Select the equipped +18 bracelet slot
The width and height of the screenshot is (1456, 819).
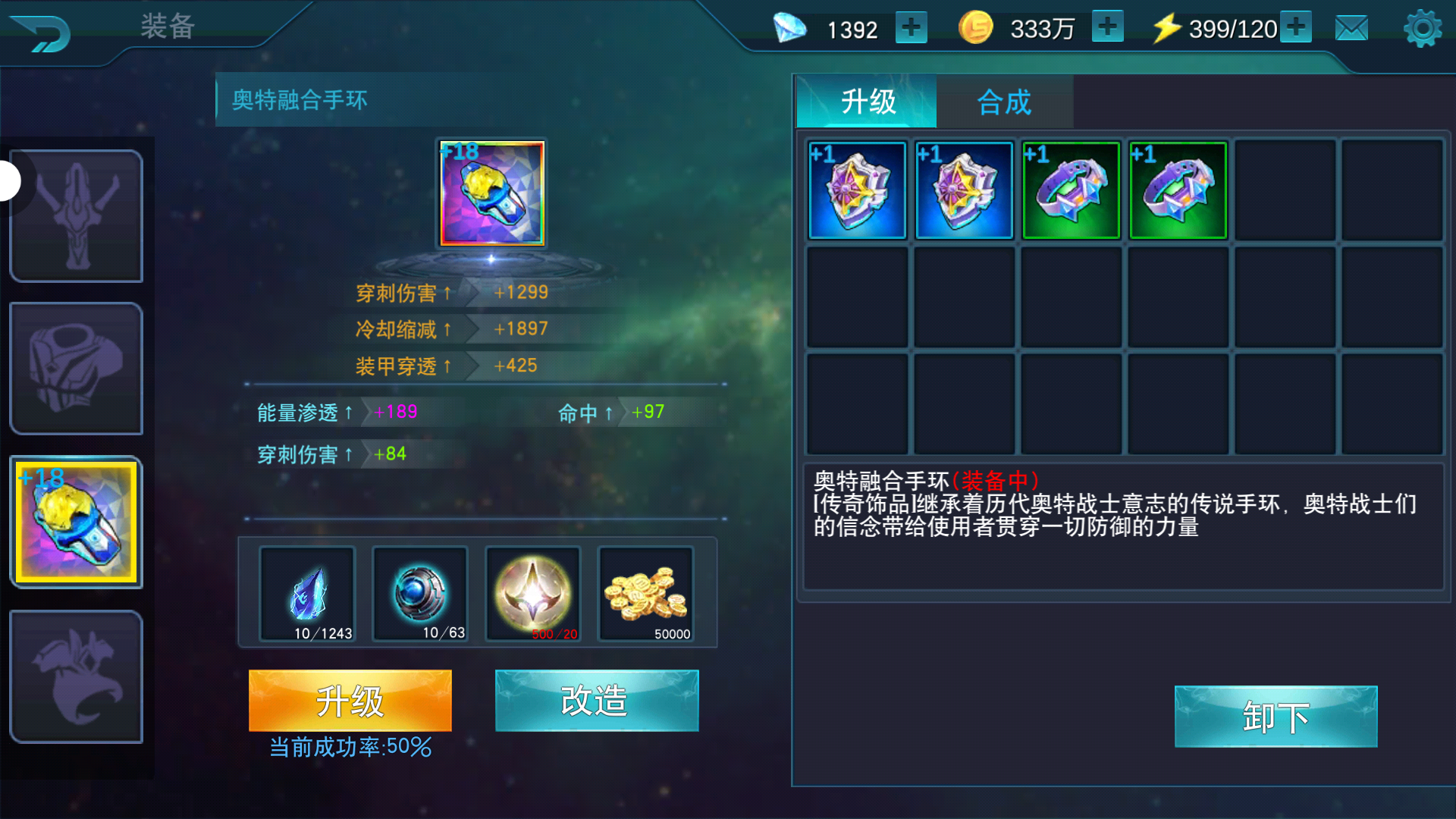76,522
